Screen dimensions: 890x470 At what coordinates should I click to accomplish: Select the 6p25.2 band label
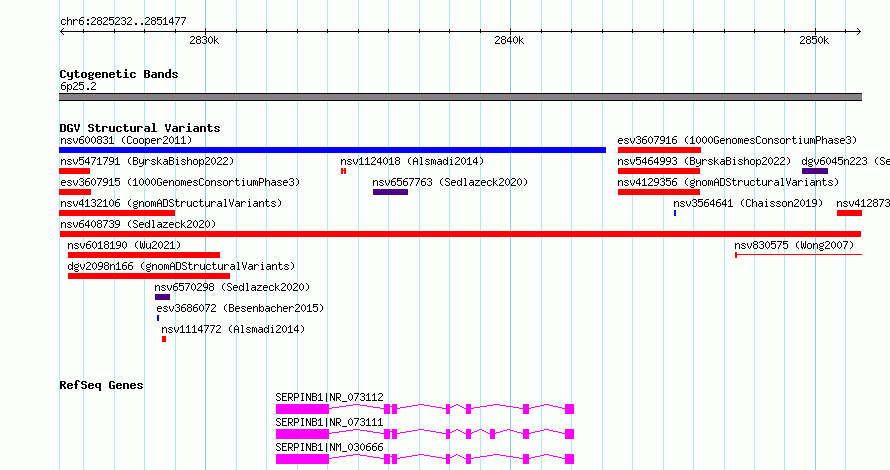pos(78,86)
